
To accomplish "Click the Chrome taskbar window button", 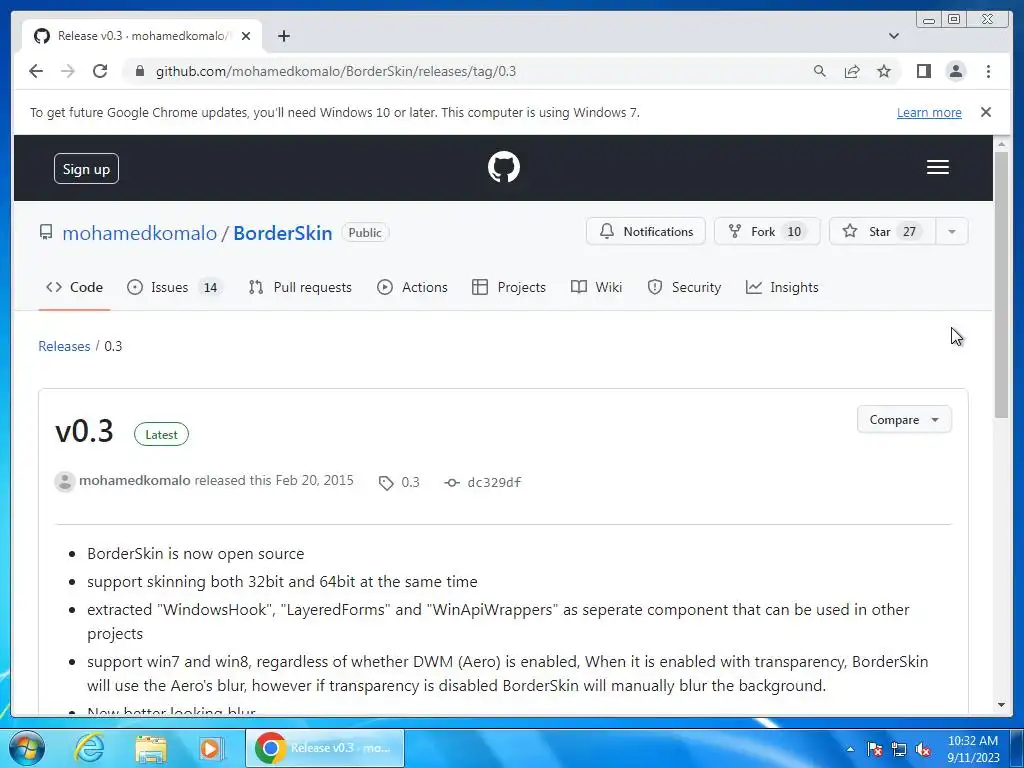I will pyautogui.click(x=325, y=748).
